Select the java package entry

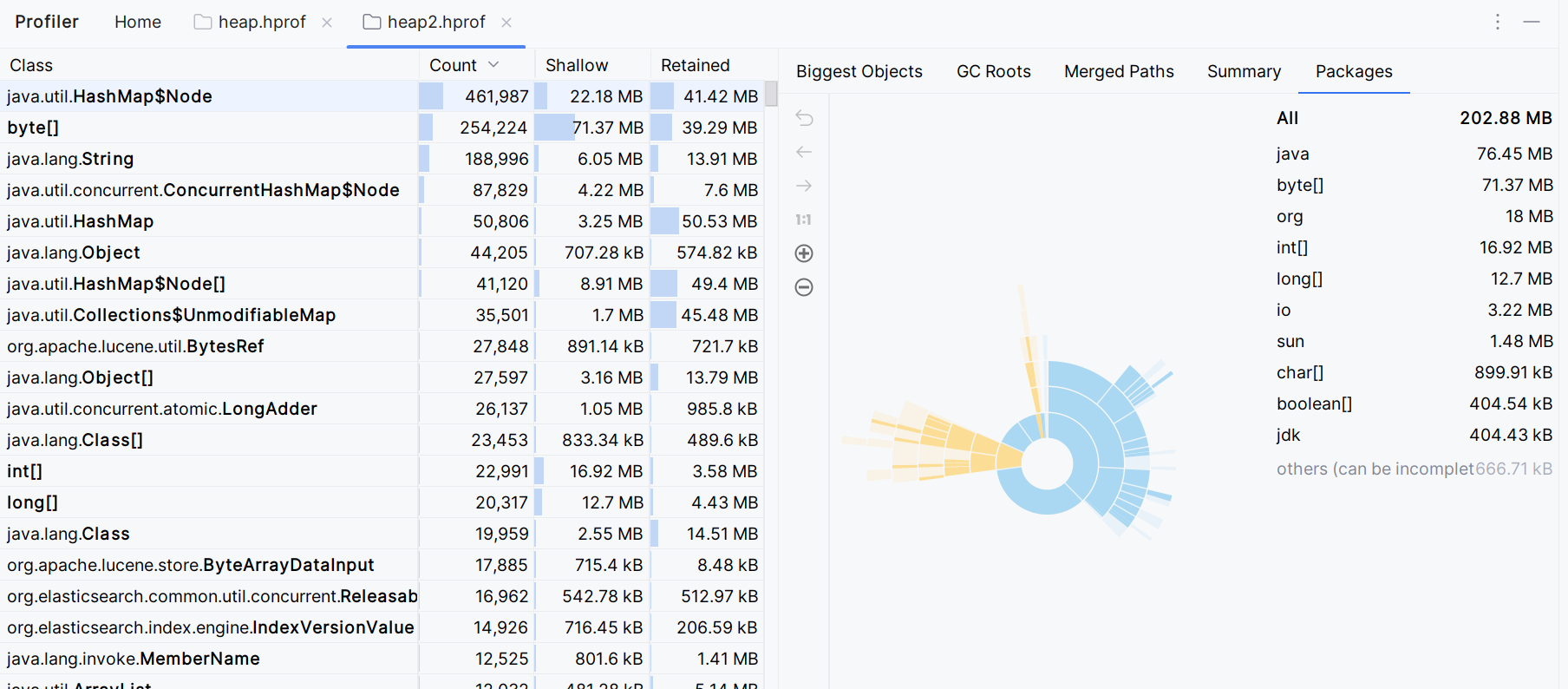(x=1292, y=154)
